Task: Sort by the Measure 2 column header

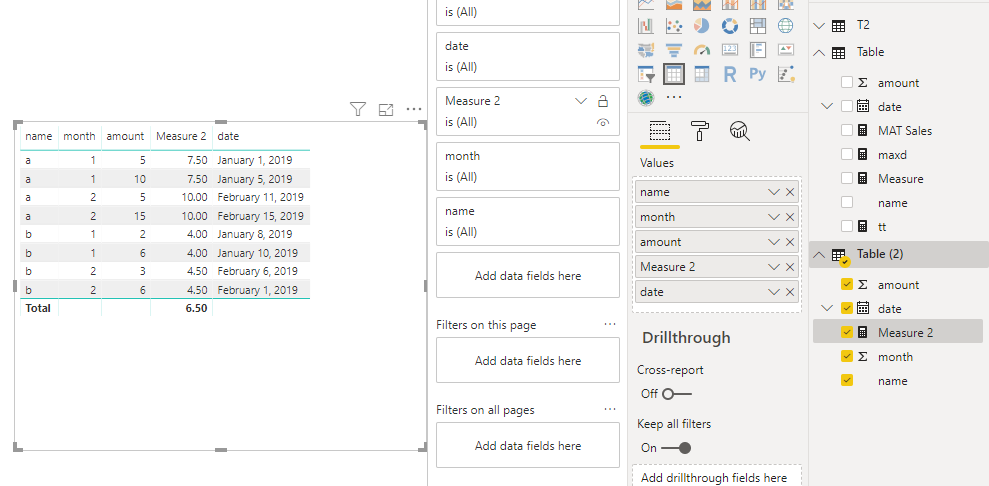Action: coord(181,136)
